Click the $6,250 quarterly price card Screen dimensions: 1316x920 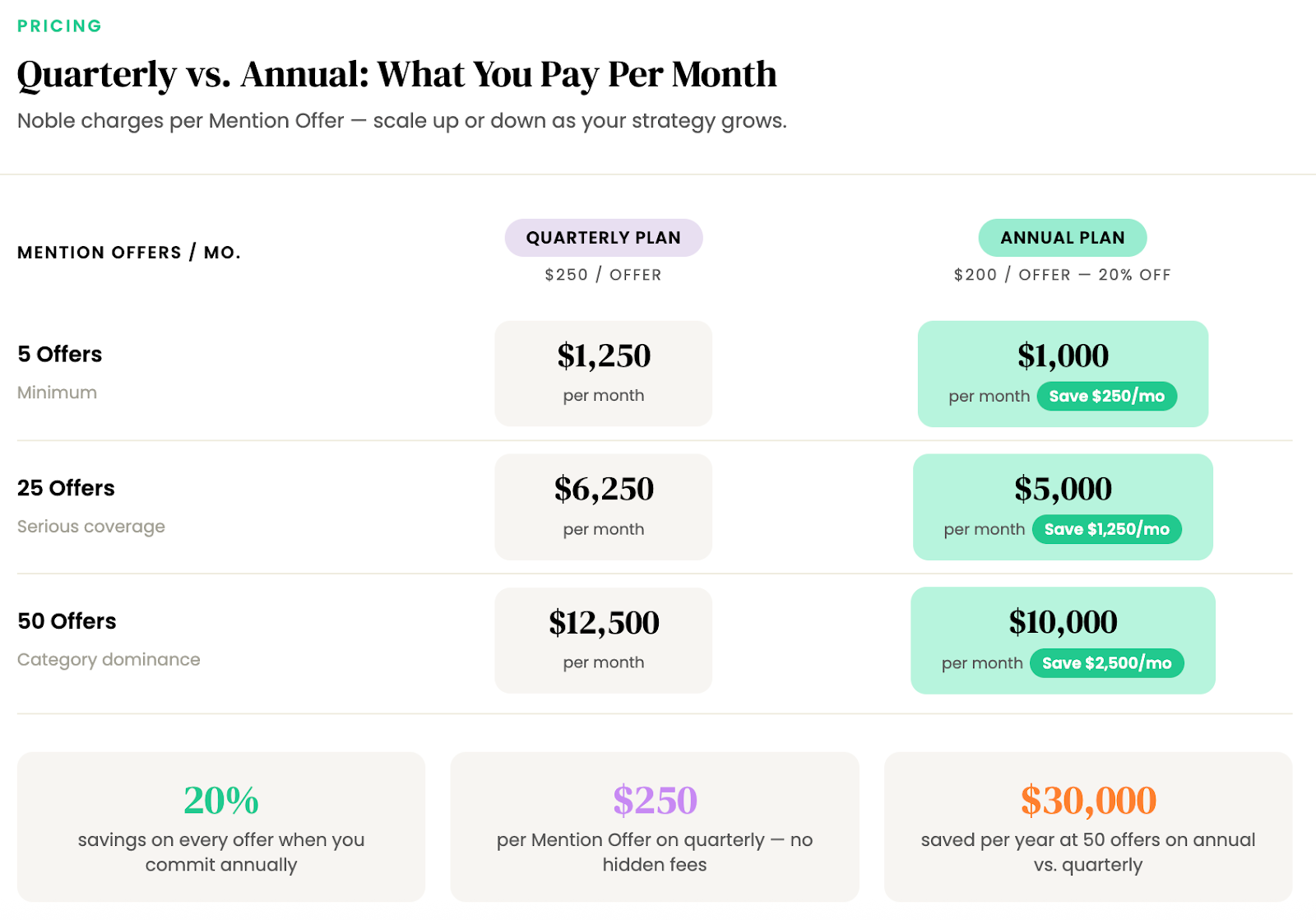tap(603, 506)
